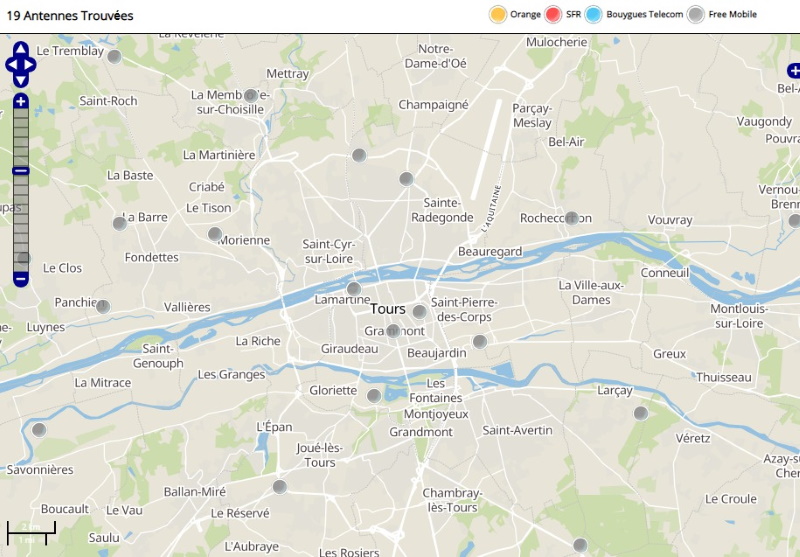This screenshot has height=557, width=800.
Task: Pan the map down with the south arrow
Action: pyautogui.click(x=21, y=80)
